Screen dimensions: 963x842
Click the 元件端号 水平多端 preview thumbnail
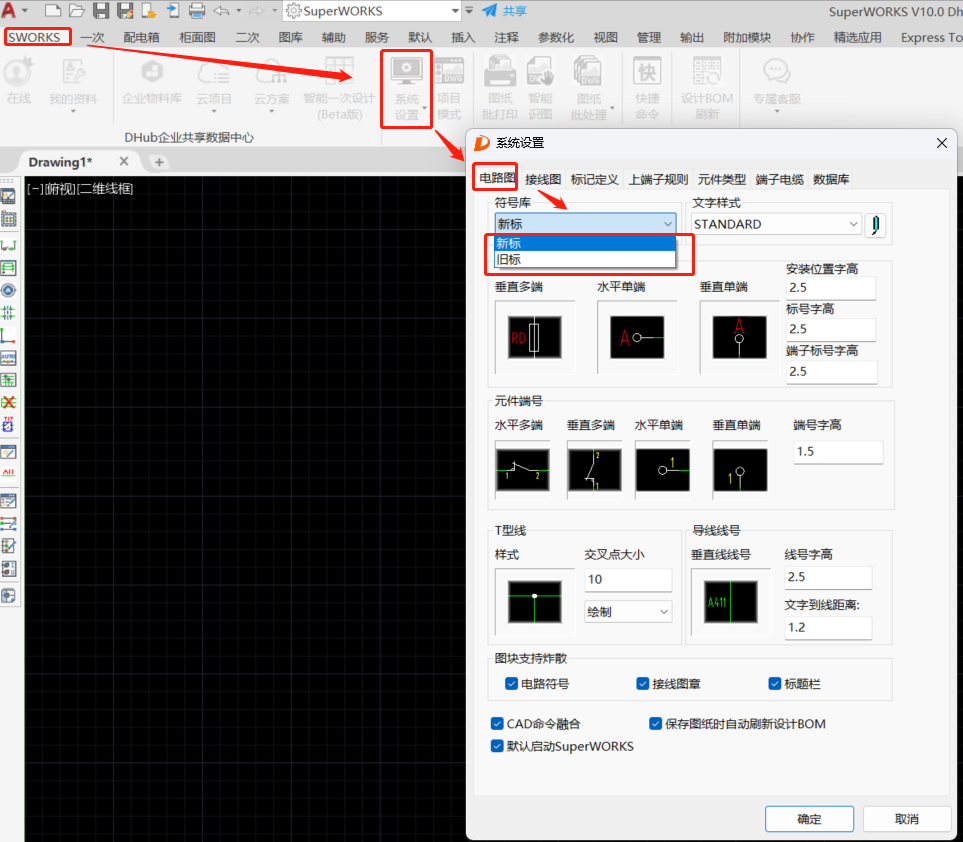(523, 470)
